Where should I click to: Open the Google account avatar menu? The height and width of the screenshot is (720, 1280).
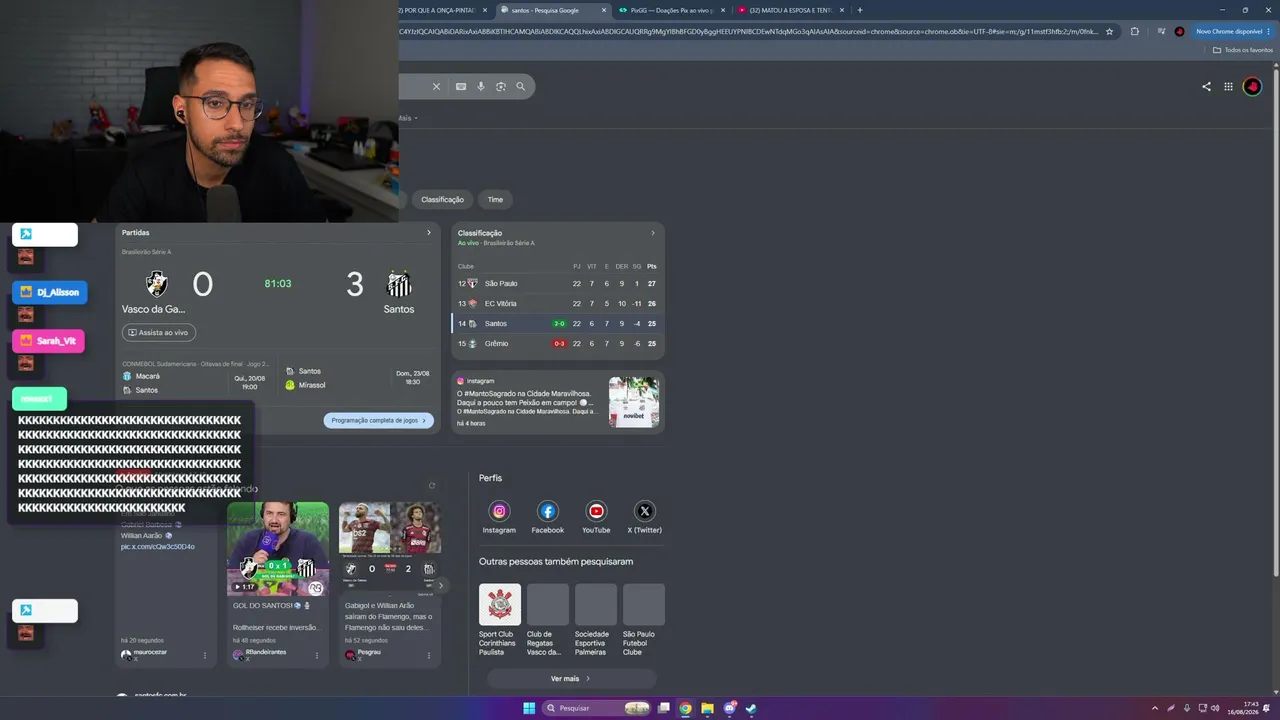[1253, 87]
